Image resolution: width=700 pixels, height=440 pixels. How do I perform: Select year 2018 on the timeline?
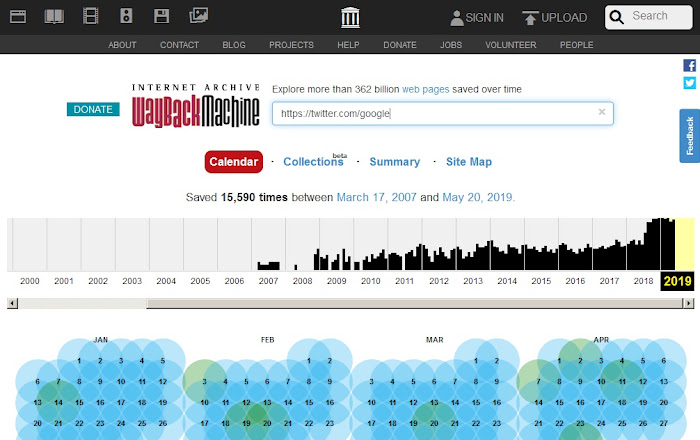point(643,281)
